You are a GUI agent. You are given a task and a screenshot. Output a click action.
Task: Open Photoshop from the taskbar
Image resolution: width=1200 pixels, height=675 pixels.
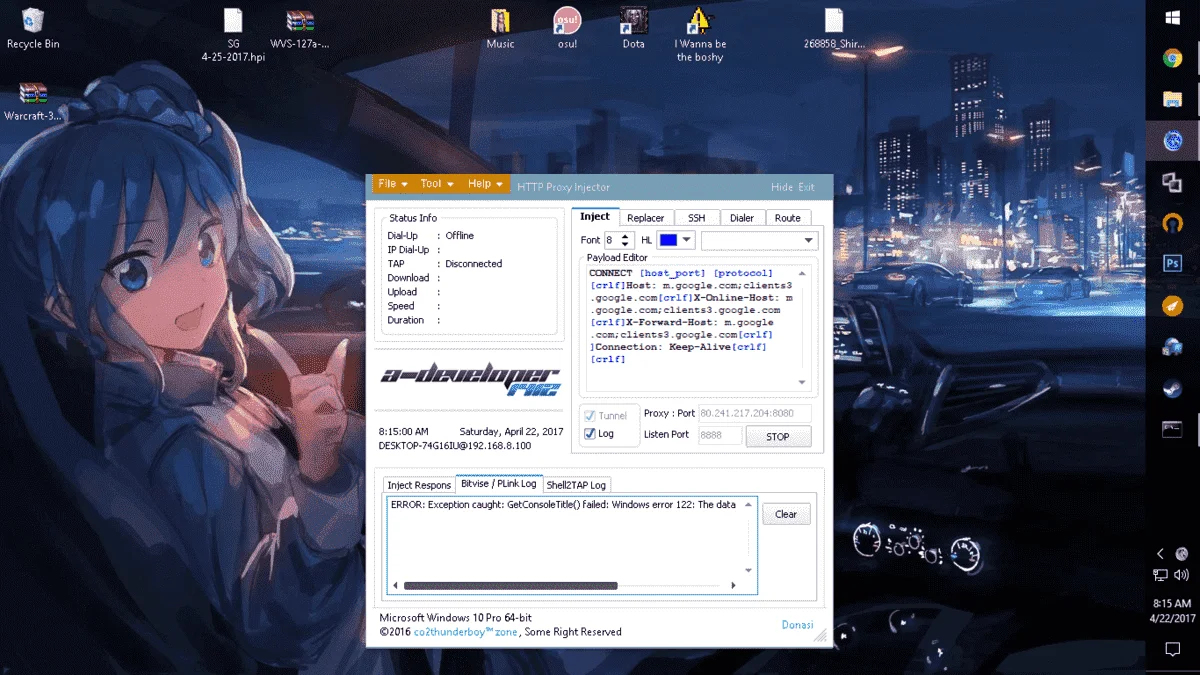click(x=1173, y=264)
